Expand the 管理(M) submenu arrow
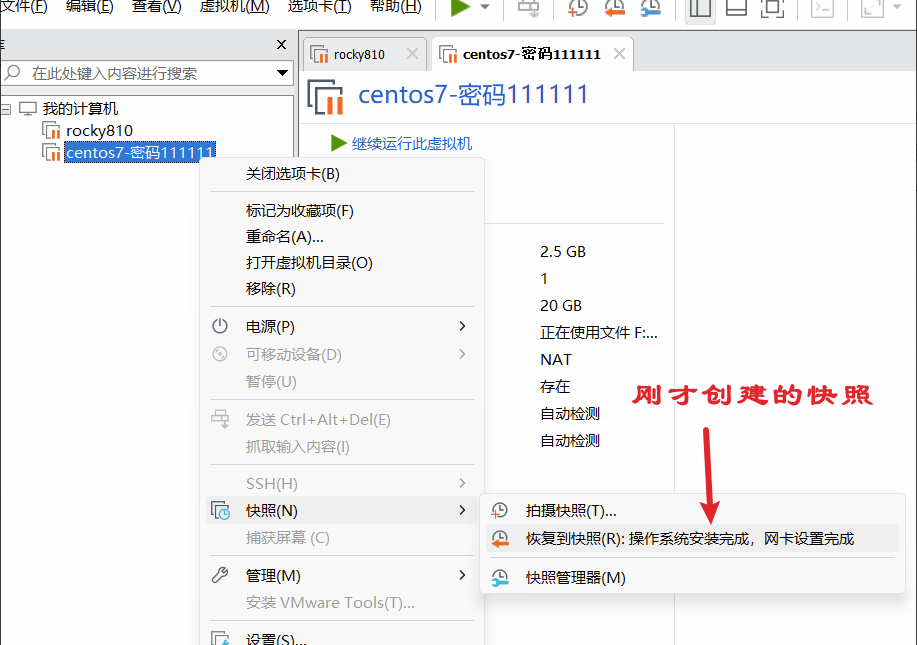Screen dimensions: 917x645 coord(463,575)
